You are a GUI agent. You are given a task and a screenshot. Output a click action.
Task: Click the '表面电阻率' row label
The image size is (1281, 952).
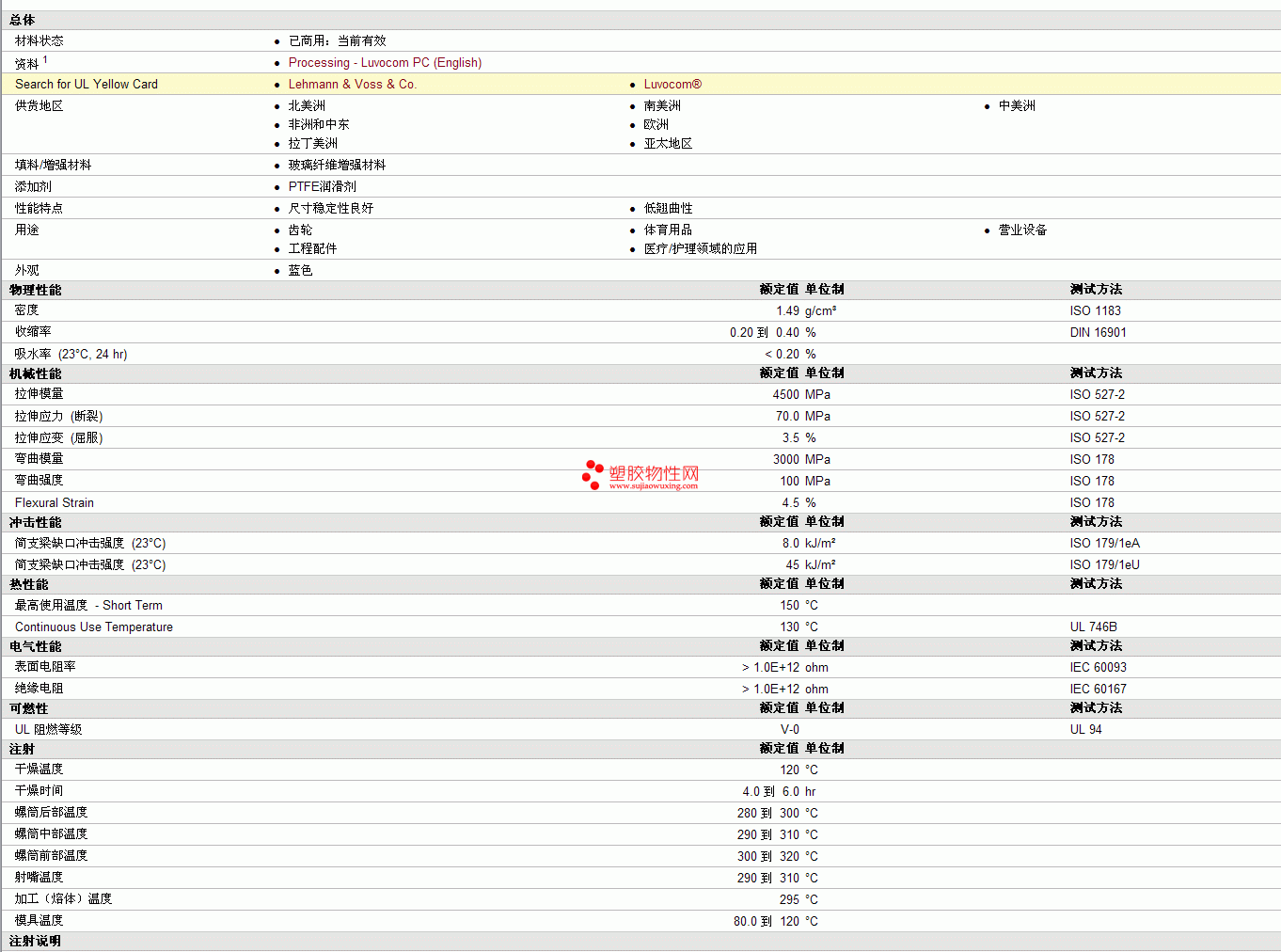pyautogui.click(x=45, y=667)
